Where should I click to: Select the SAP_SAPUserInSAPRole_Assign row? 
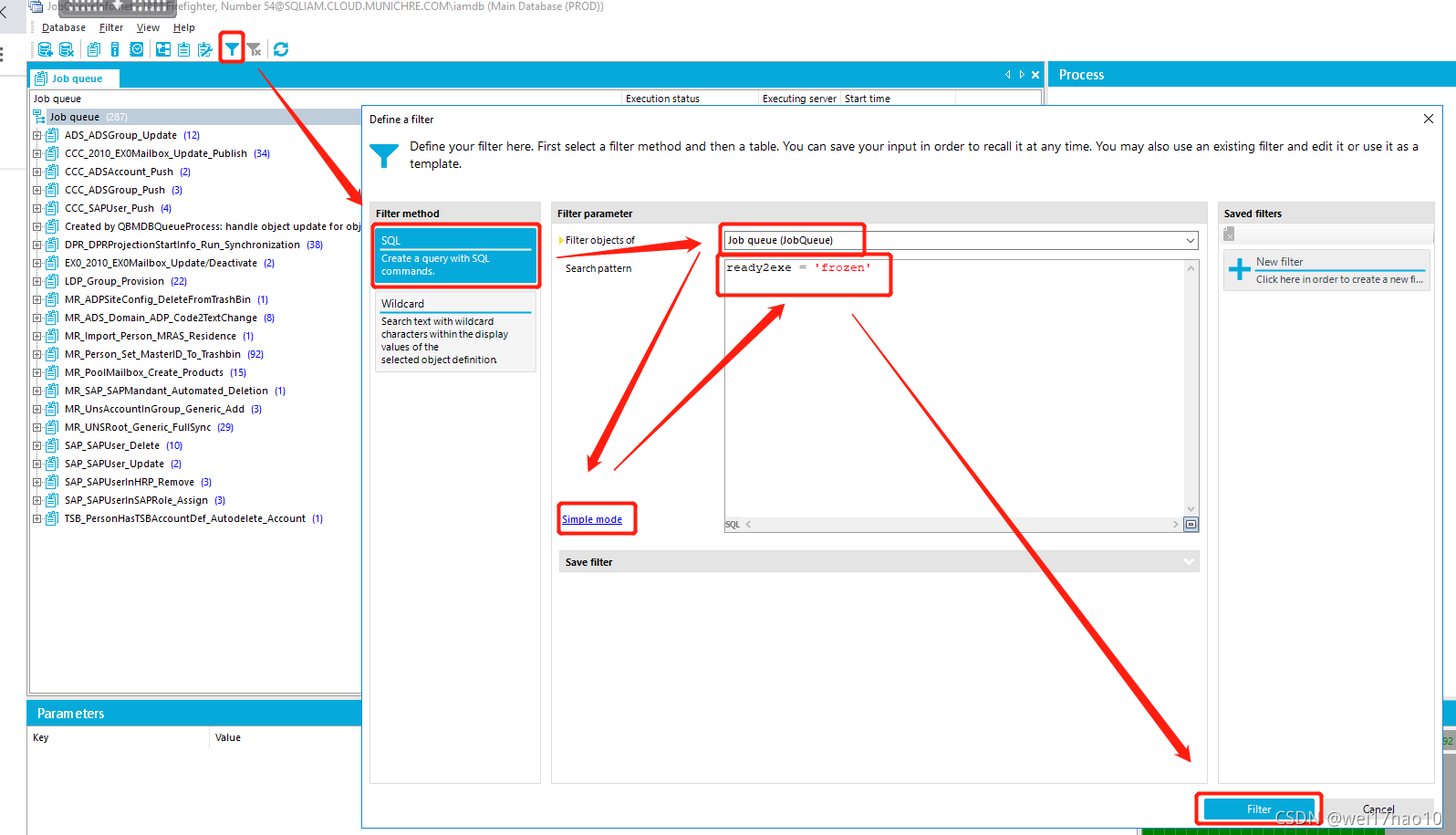tap(145, 500)
